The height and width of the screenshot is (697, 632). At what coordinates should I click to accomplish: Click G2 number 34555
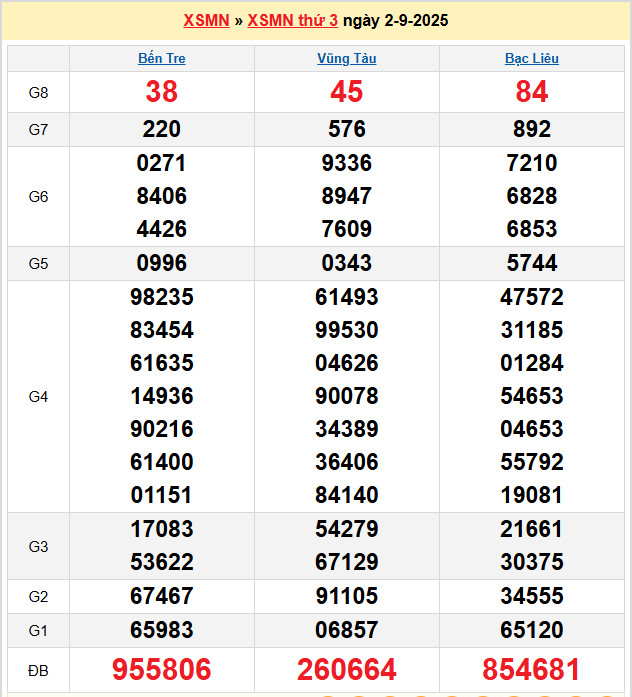tap(532, 596)
